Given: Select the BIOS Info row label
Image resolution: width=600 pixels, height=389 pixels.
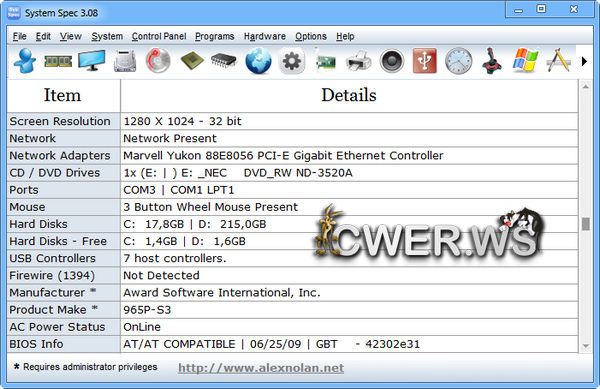Looking at the screenshot, I should (x=36, y=344).
